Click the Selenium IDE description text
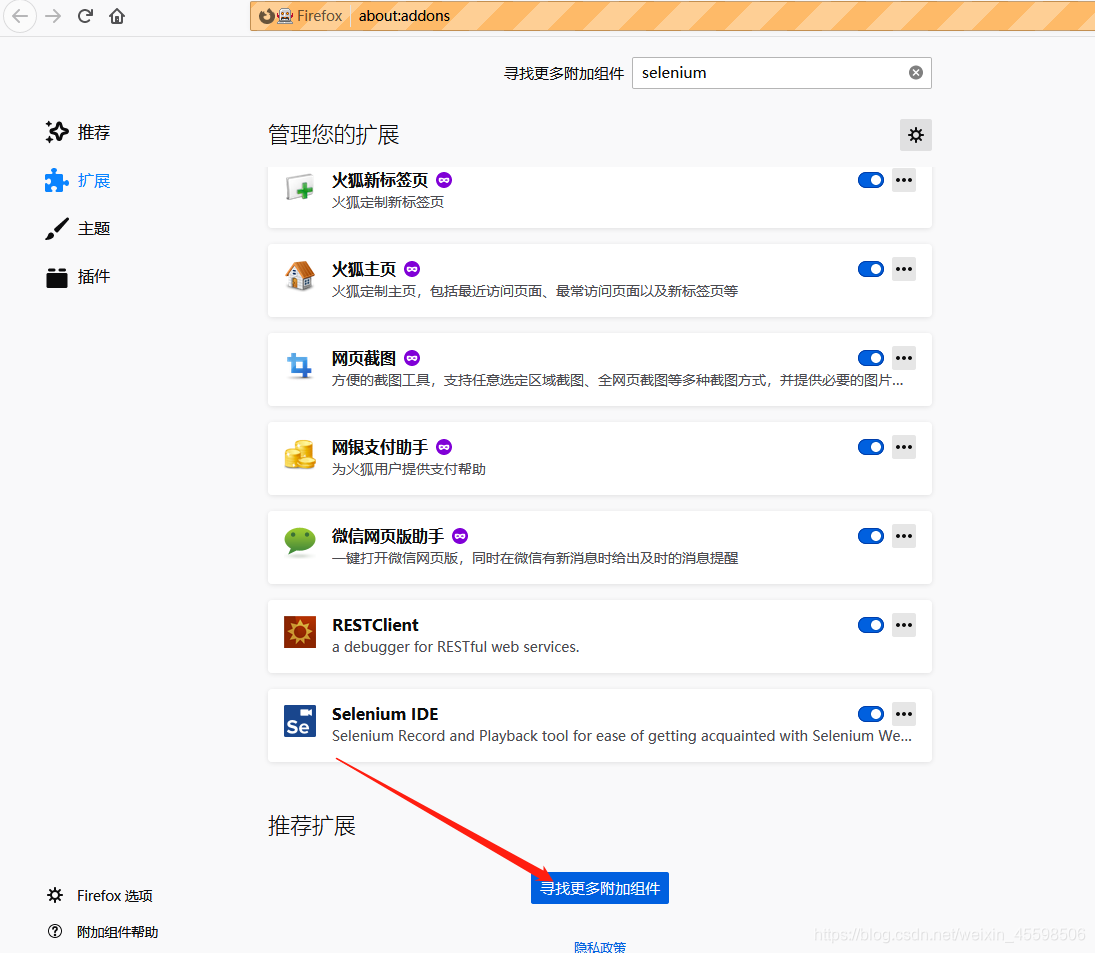 point(622,736)
